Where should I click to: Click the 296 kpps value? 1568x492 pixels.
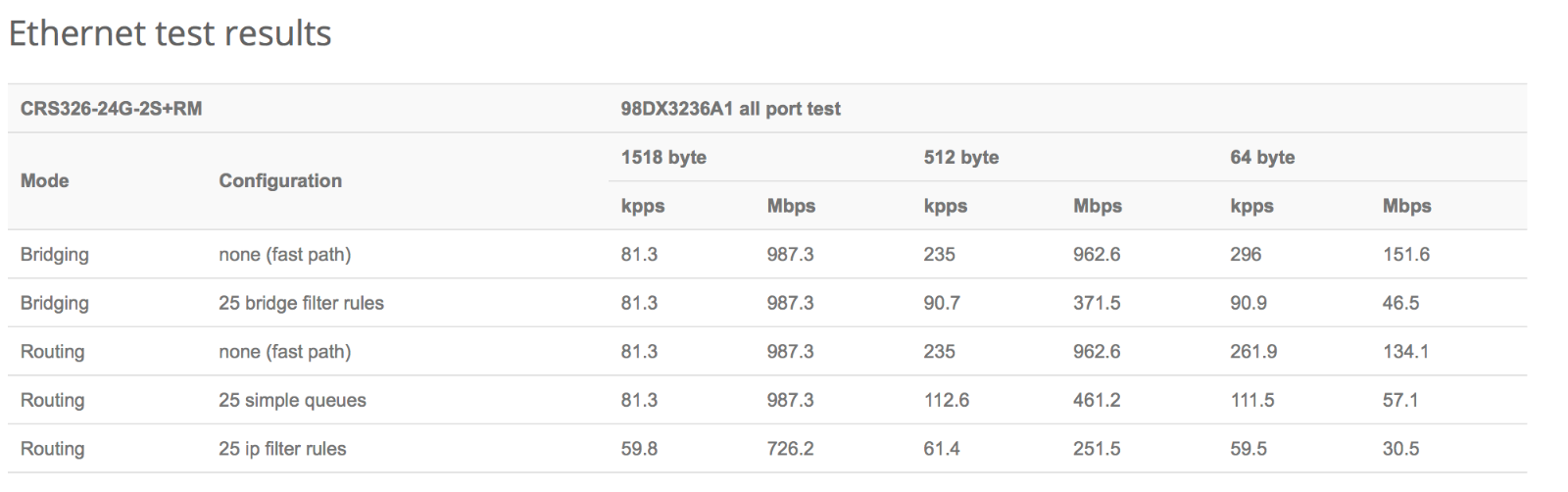(1246, 254)
